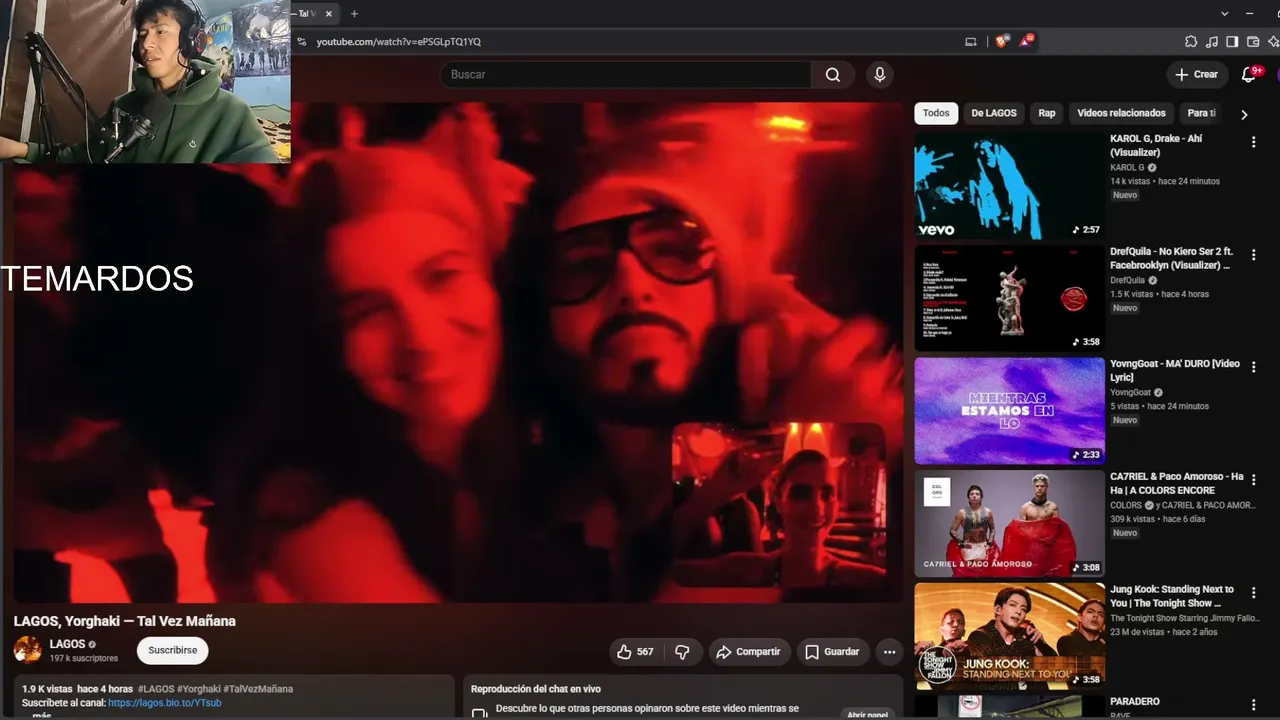Open the tab search dropdown chevron
Screen dimensions: 1280x720
pos(1224,14)
